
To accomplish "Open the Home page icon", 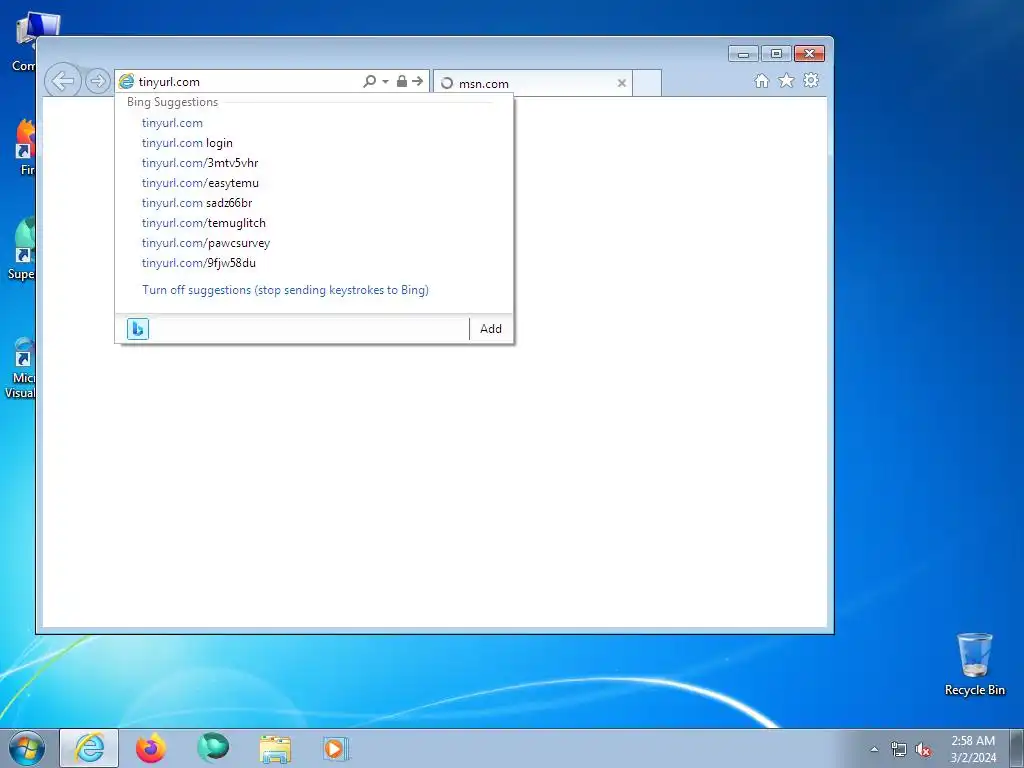I will [x=761, y=80].
